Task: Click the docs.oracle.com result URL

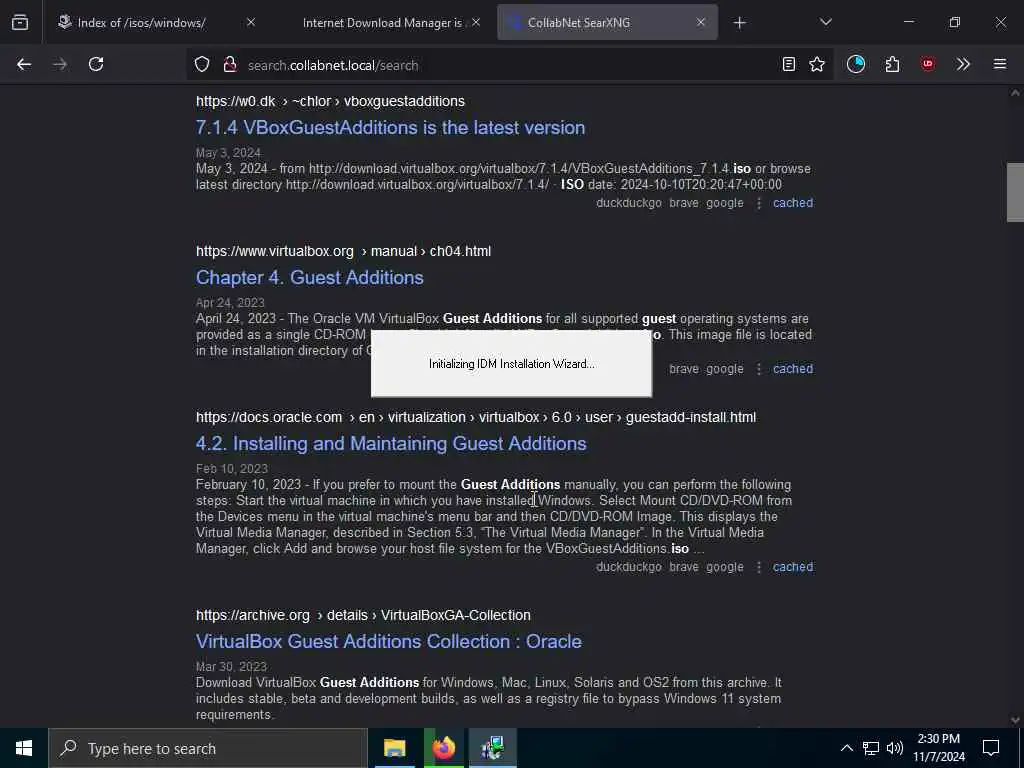Action: point(476,417)
